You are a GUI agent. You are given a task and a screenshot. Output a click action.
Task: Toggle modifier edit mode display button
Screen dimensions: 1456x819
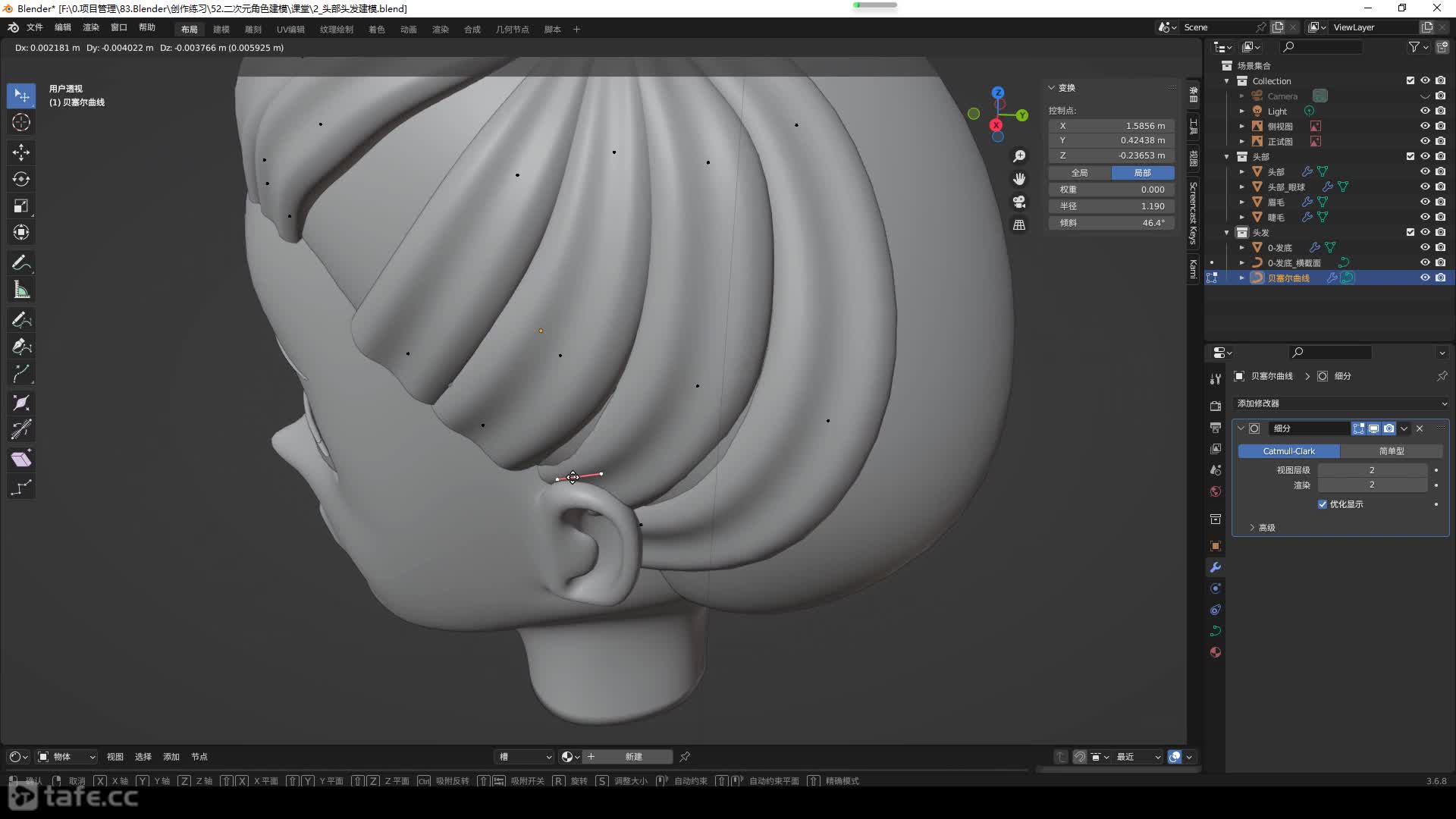(x=1358, y=428)
